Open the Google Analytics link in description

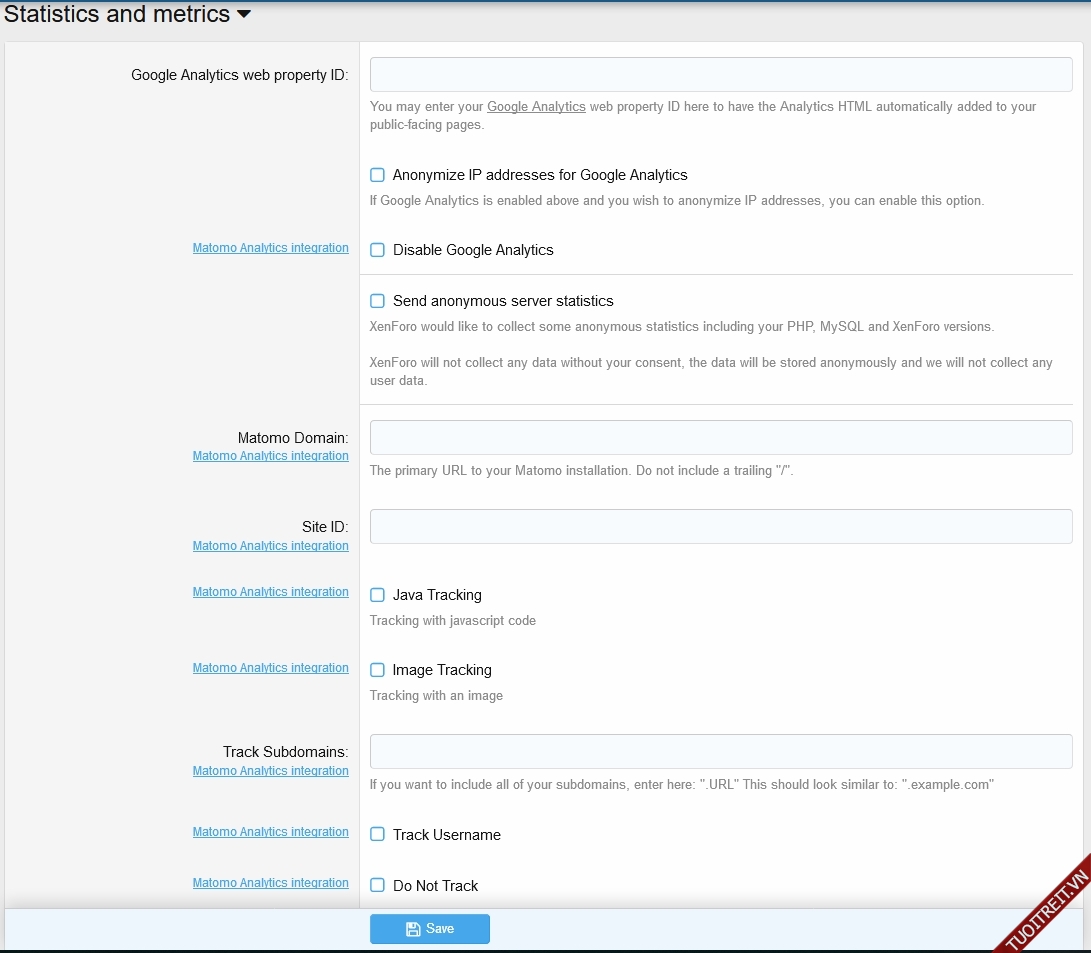pyautogui.click(x=536, y=107)
